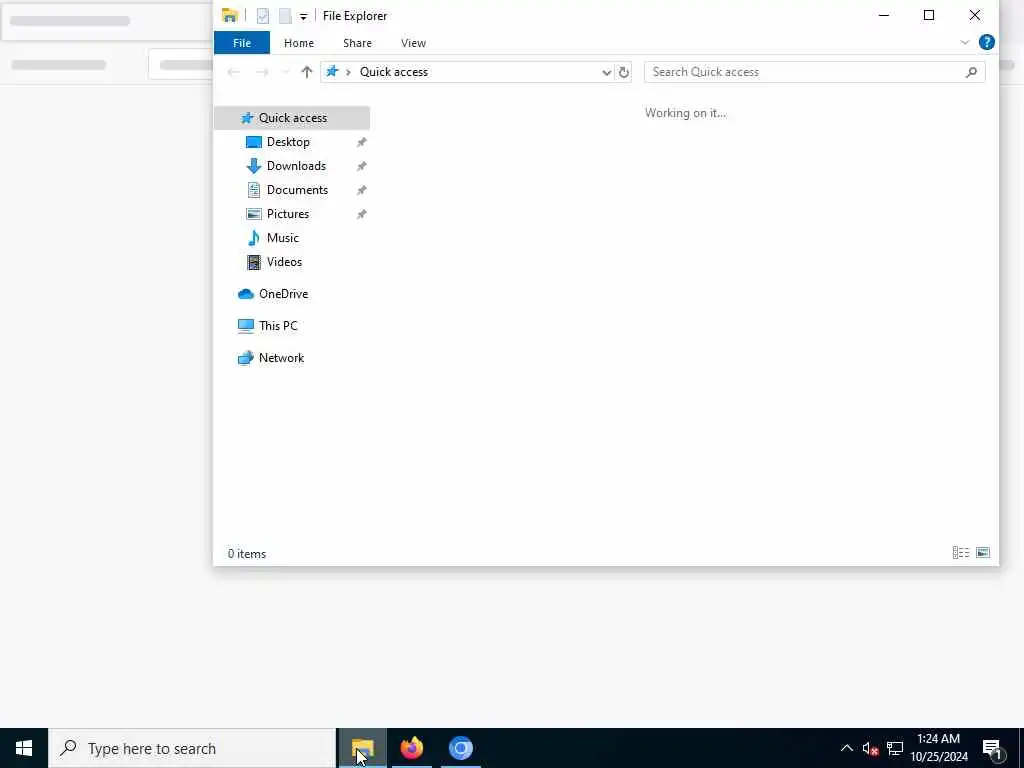The width and height of the screenshot is (1024, 768).
Task: Click the Quick access path segment in address bar
Action: 394,72
